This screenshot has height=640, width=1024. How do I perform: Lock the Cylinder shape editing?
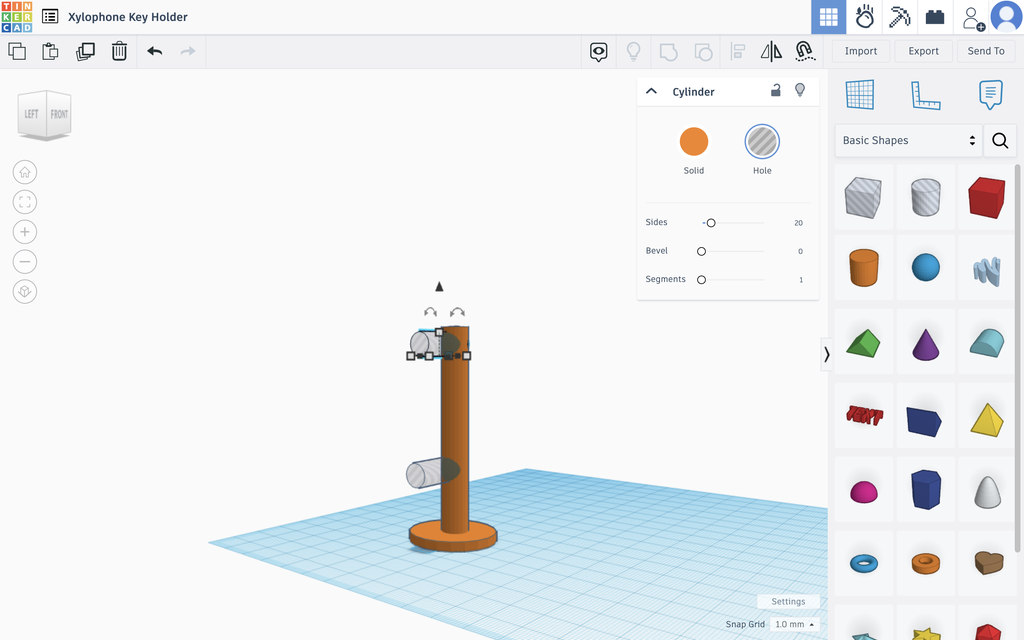pos(776,90)
